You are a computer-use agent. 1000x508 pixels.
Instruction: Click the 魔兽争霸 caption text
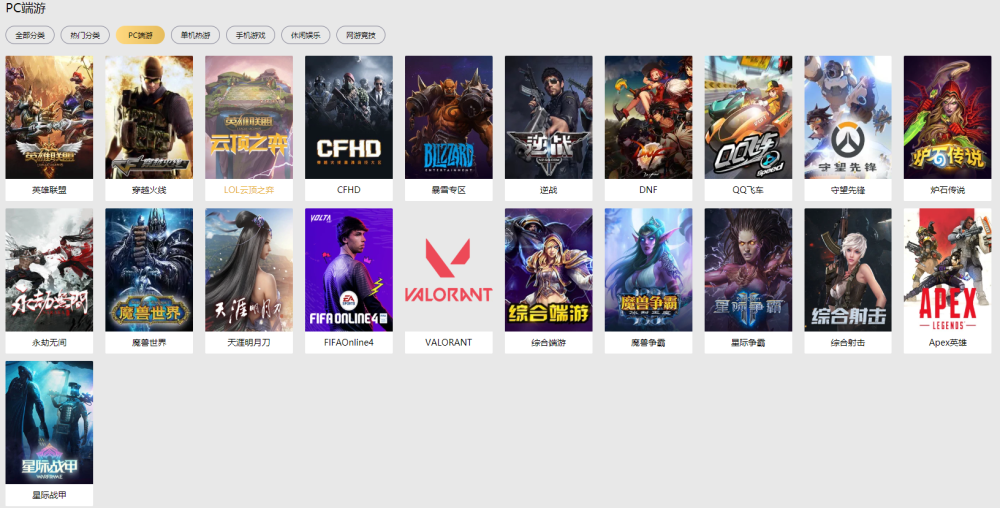[x=649, y=342]
